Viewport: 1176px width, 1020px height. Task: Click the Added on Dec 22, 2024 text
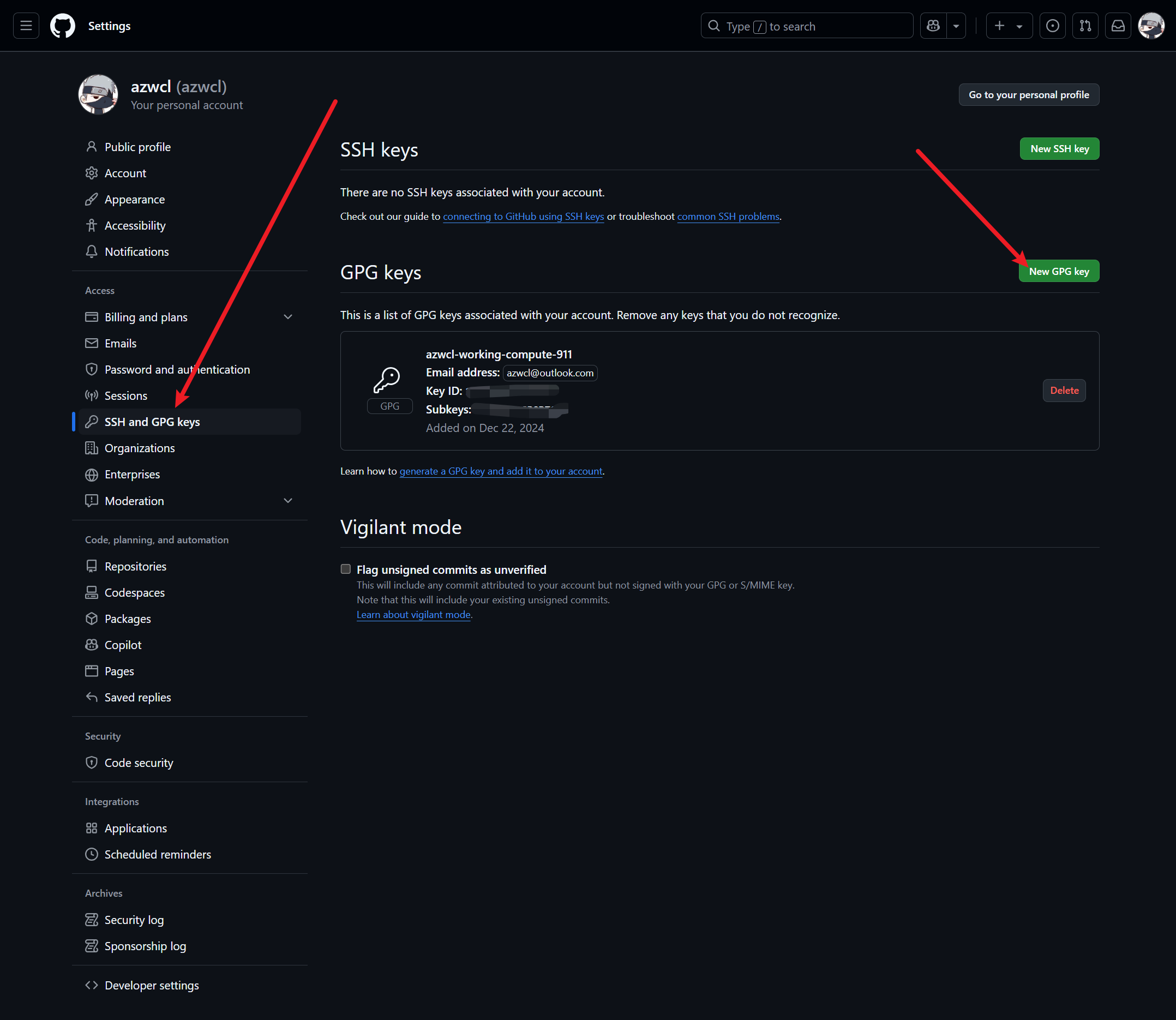tap(485, 428)
